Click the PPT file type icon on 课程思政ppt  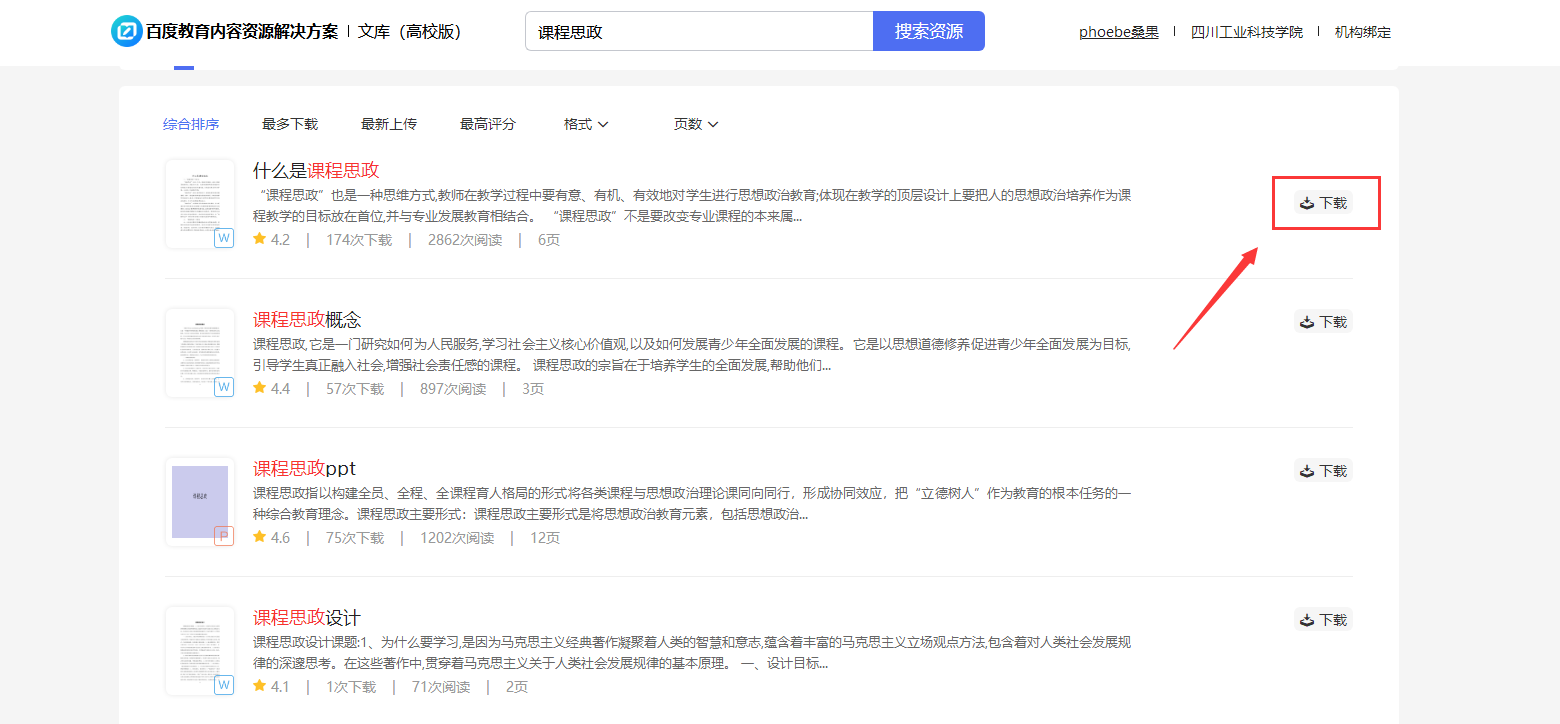click(x=224, y=536)
